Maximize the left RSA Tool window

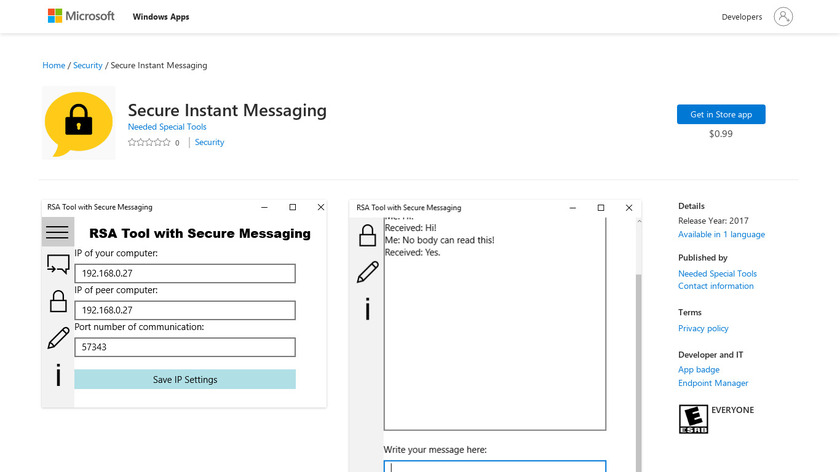point(292,207)
